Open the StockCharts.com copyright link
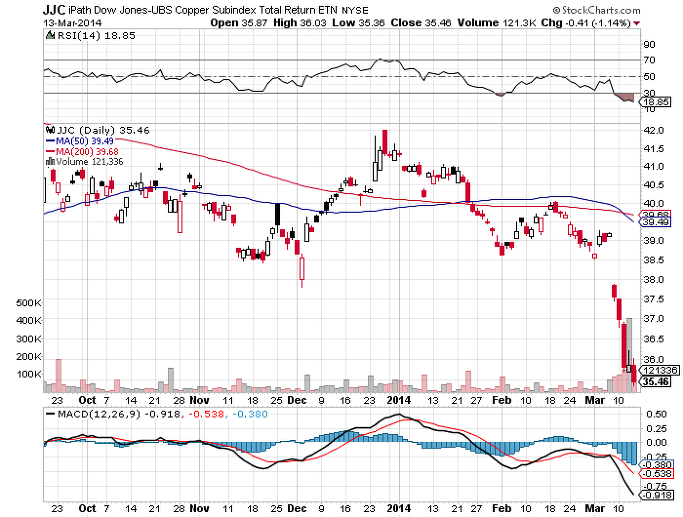The width and height of the screenshot is (683, 517). (596, 10)
